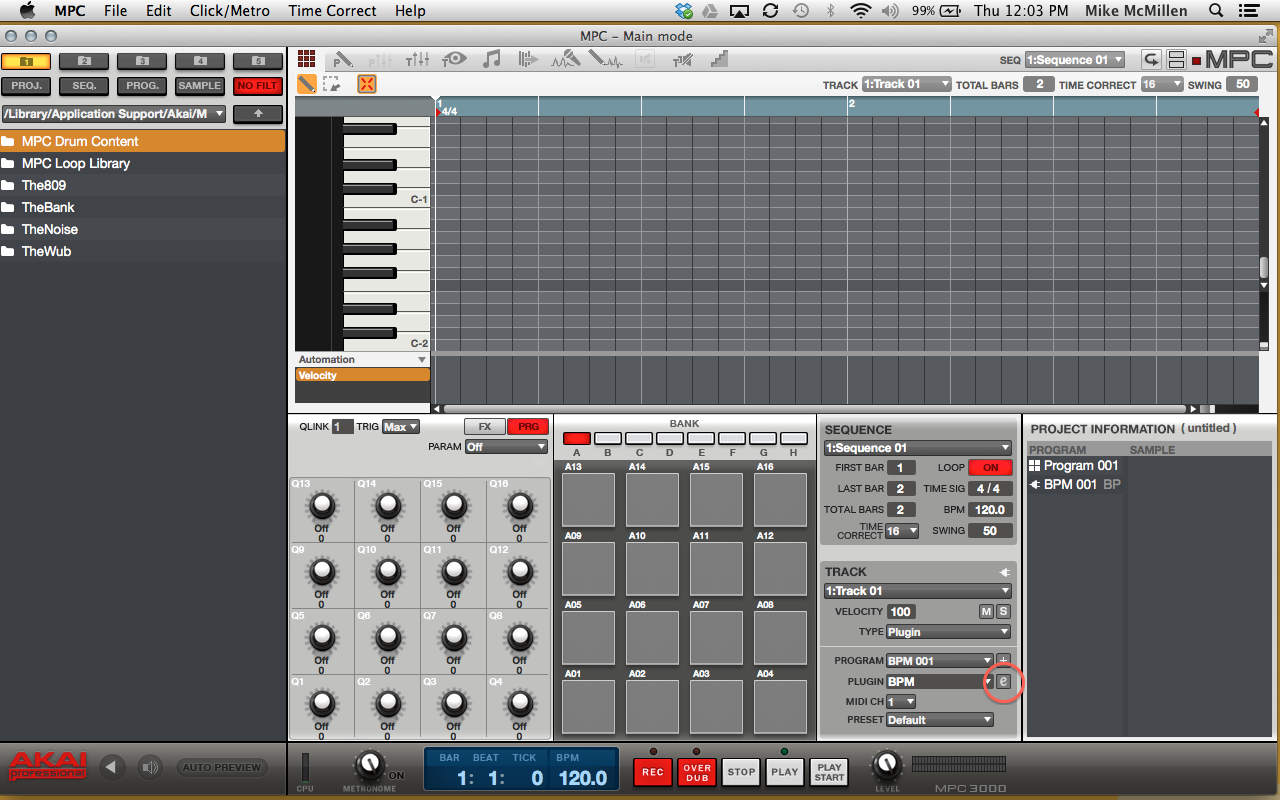The image size is (1280, 800).
Task: Toggle the SAMPLE file filter
Action: (200, 86)
